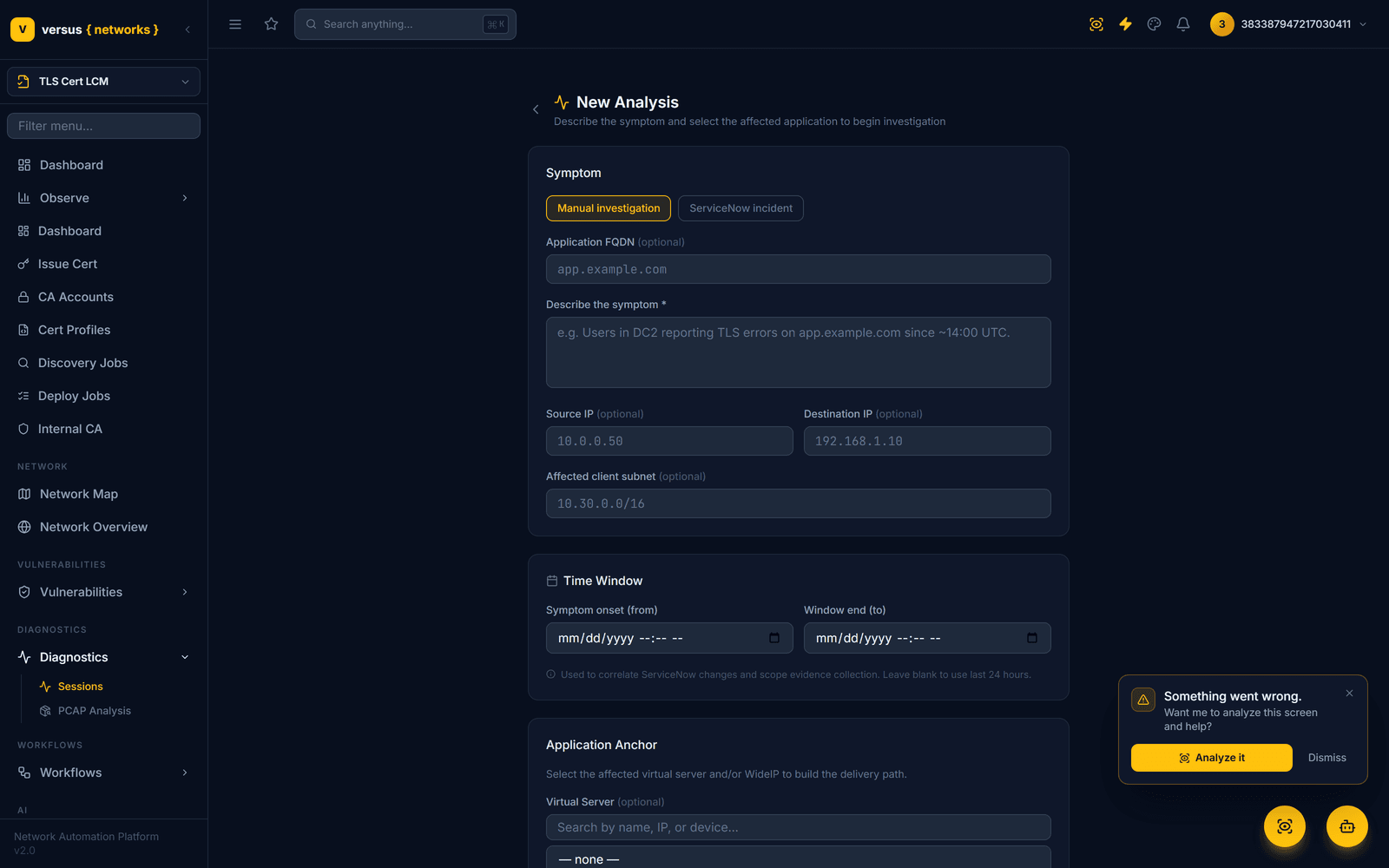Focus the Filter menu input
The width and height of the screenshot is (1389, 868).
(104, 126)
